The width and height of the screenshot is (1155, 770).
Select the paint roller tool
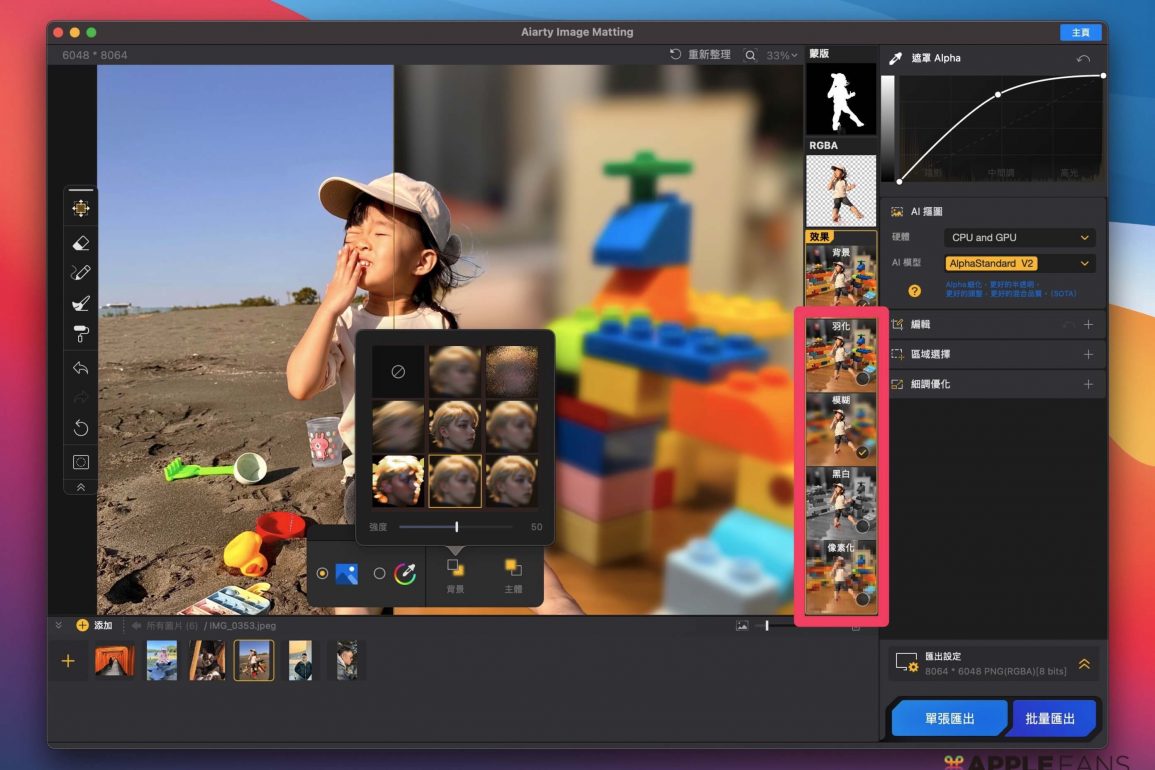[x=81, y=333]
